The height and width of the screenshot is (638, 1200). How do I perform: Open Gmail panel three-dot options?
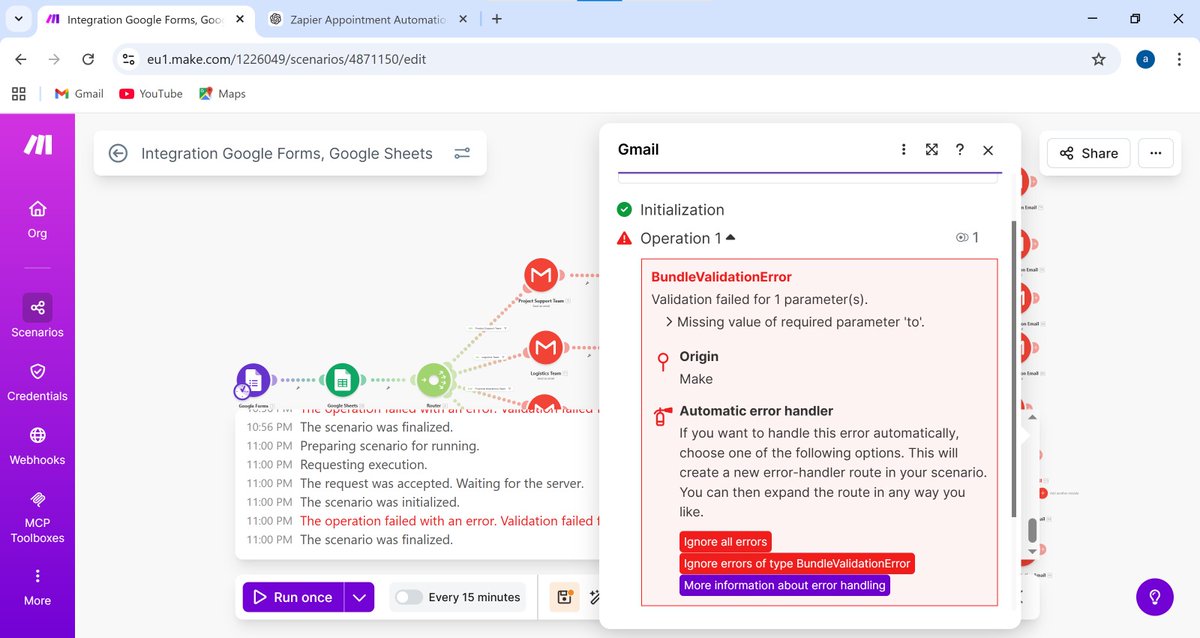tap(903, 149)
